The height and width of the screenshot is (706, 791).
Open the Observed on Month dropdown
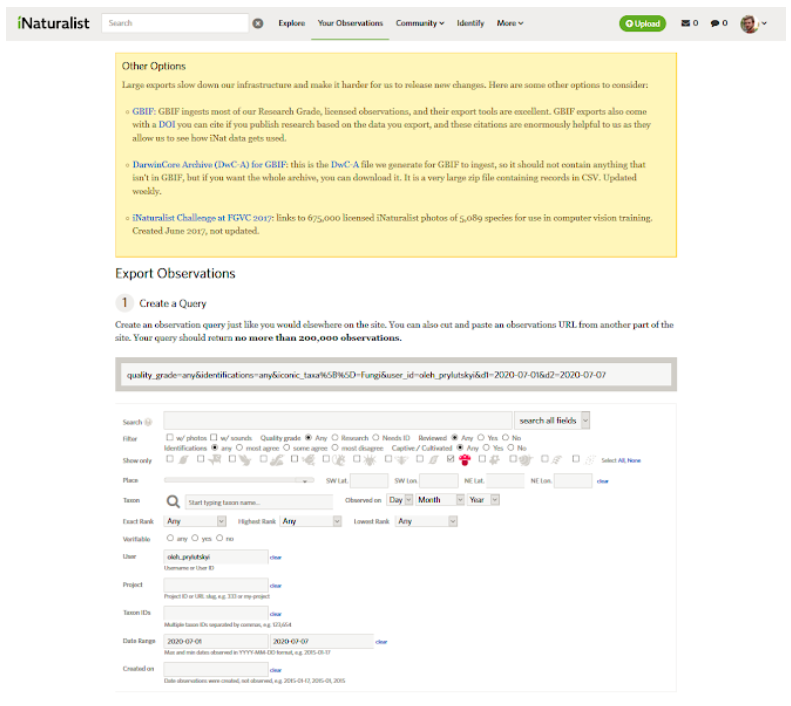click(x=439, y=500)
